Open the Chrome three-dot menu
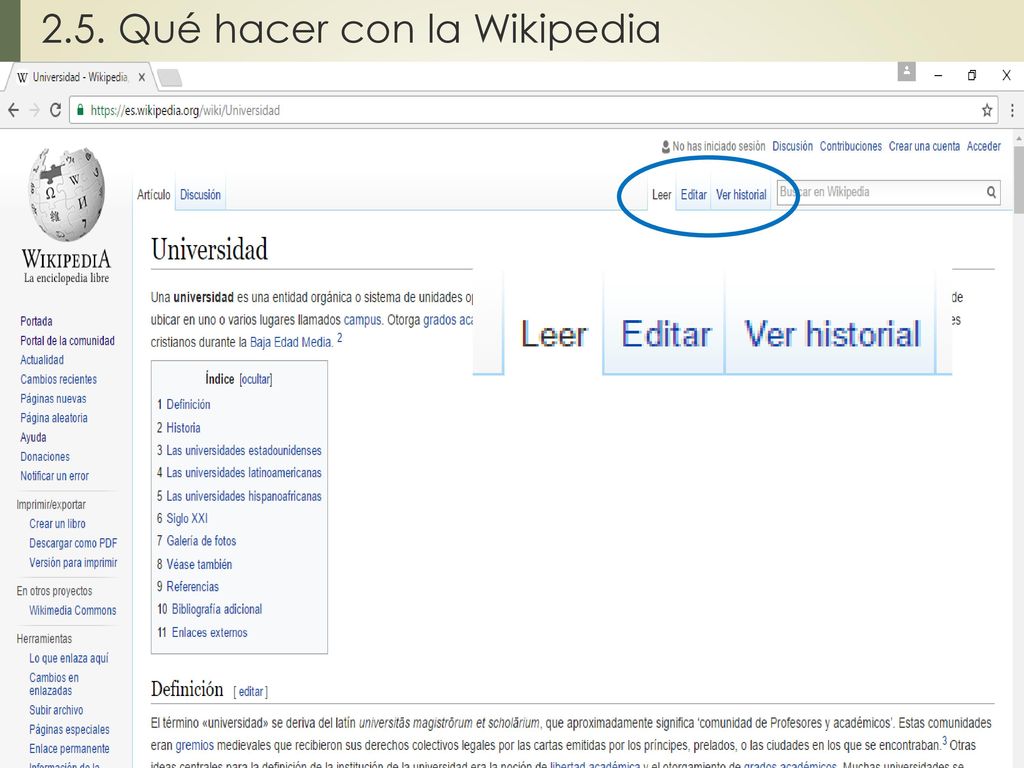This screenshot has height=768, width=1024. [1012, 110]
